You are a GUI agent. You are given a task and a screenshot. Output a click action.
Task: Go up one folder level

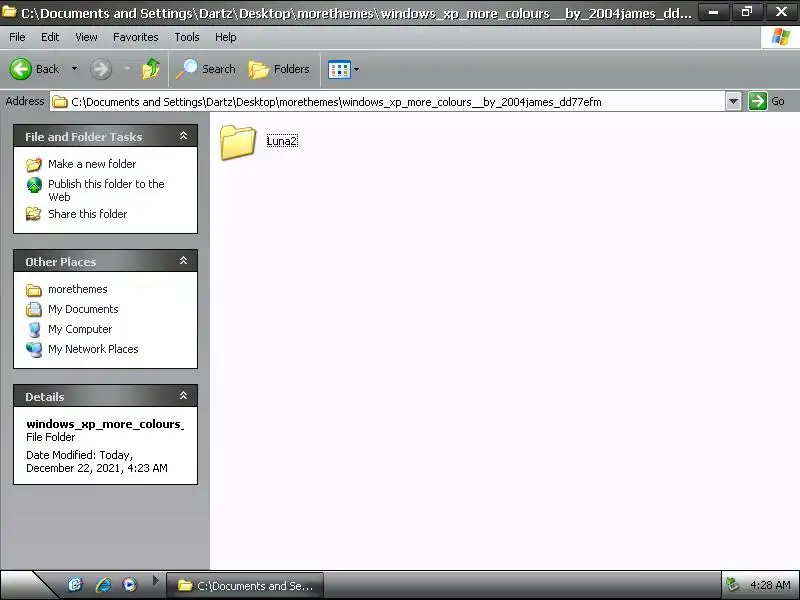pyautogui.click(x=151, y=69)
